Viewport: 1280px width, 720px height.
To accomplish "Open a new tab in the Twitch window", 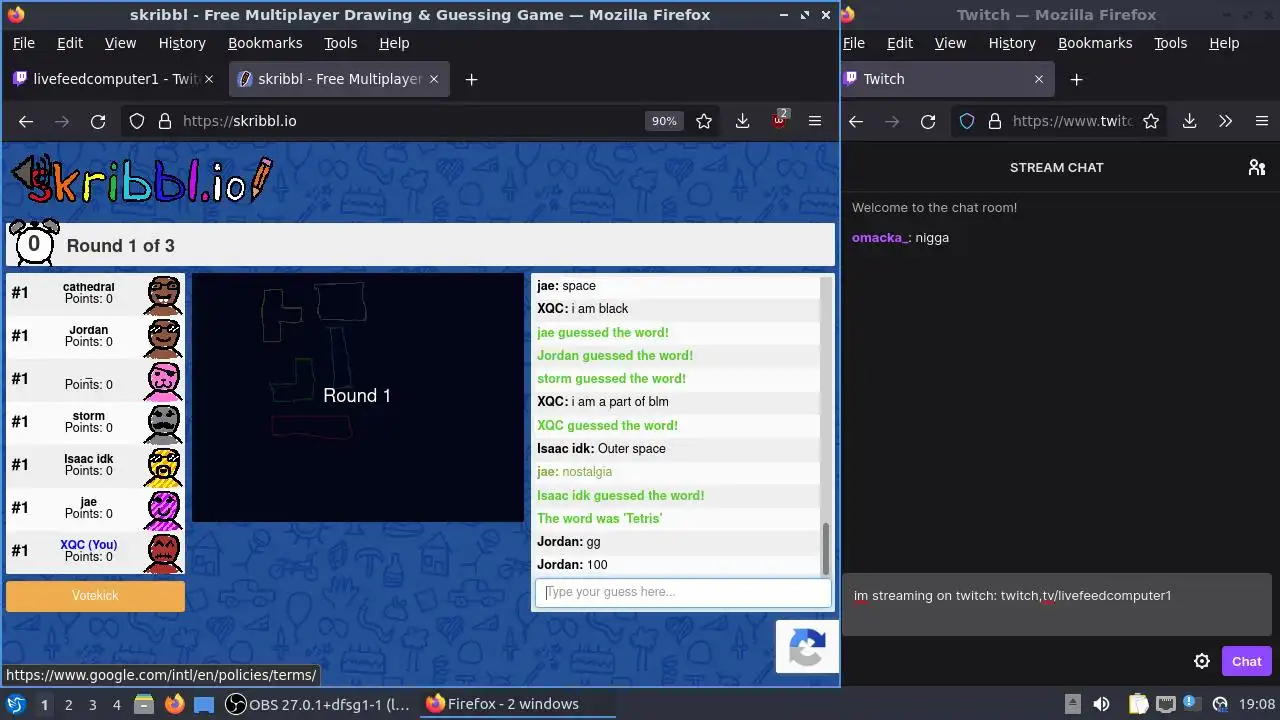I will 1076,79.
